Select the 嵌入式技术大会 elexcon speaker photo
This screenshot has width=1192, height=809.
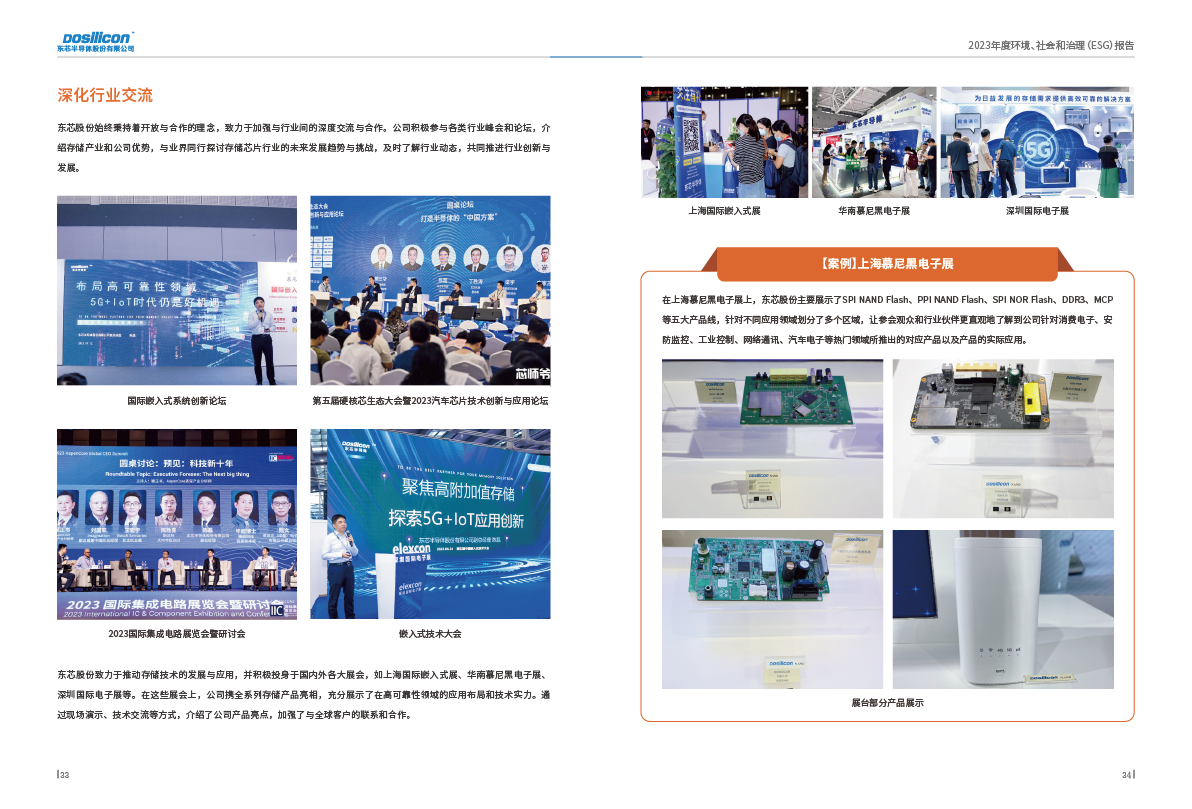[430, 524]
